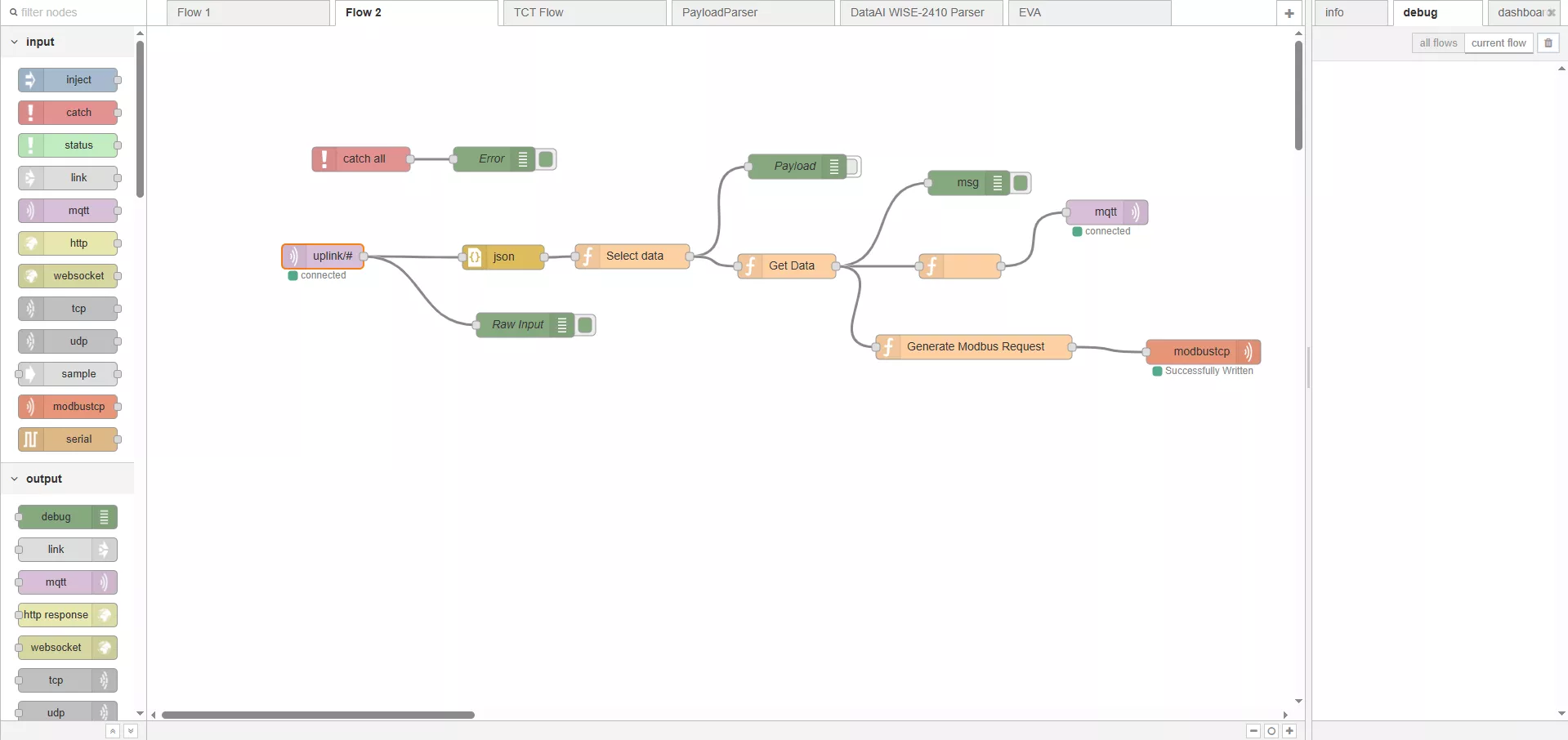Collapse all palette categories
The width and height of the screenshot is (1568, 740).
tap(113, 731)
